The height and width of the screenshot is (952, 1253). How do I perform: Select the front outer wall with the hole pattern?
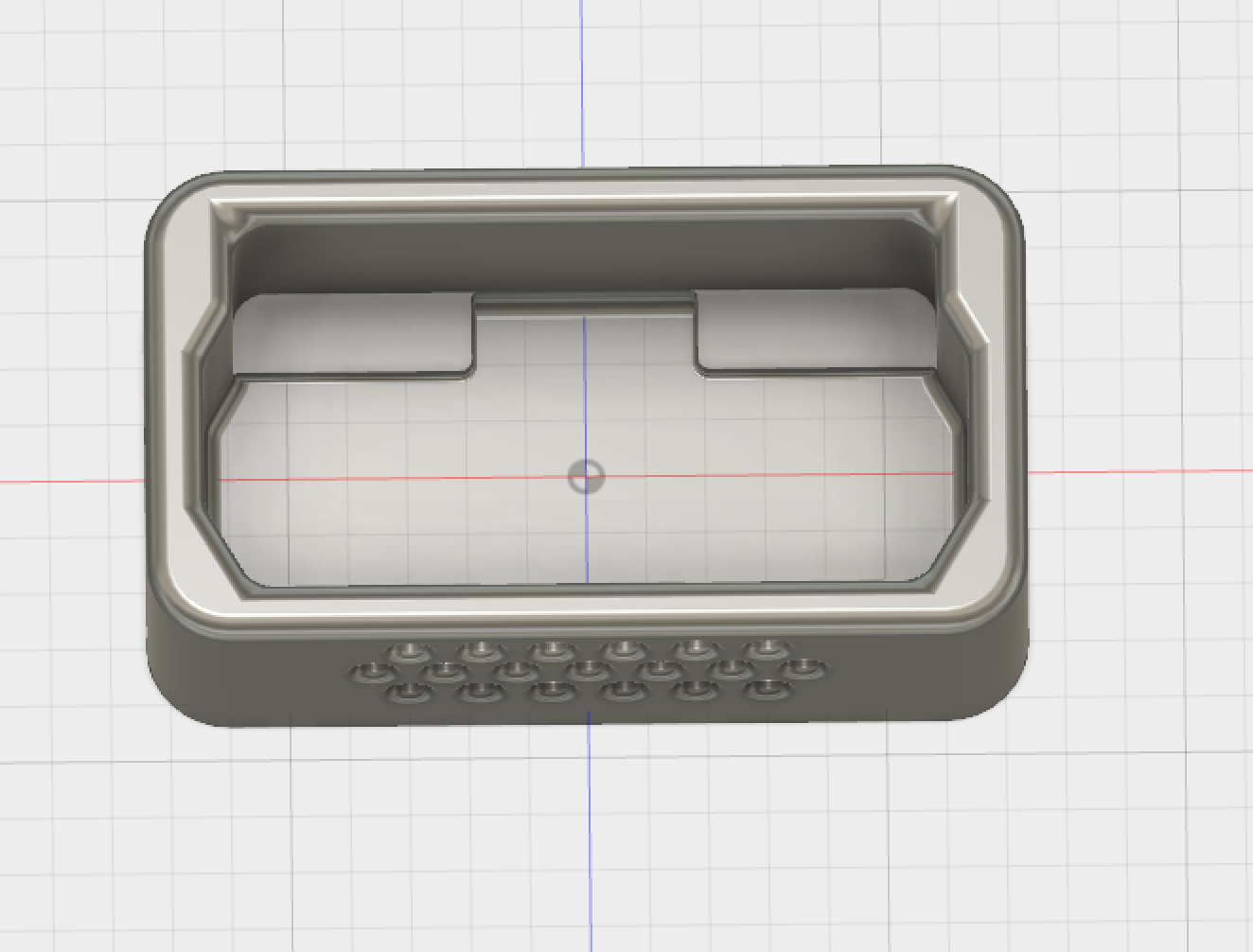click(x=589, y=676)
